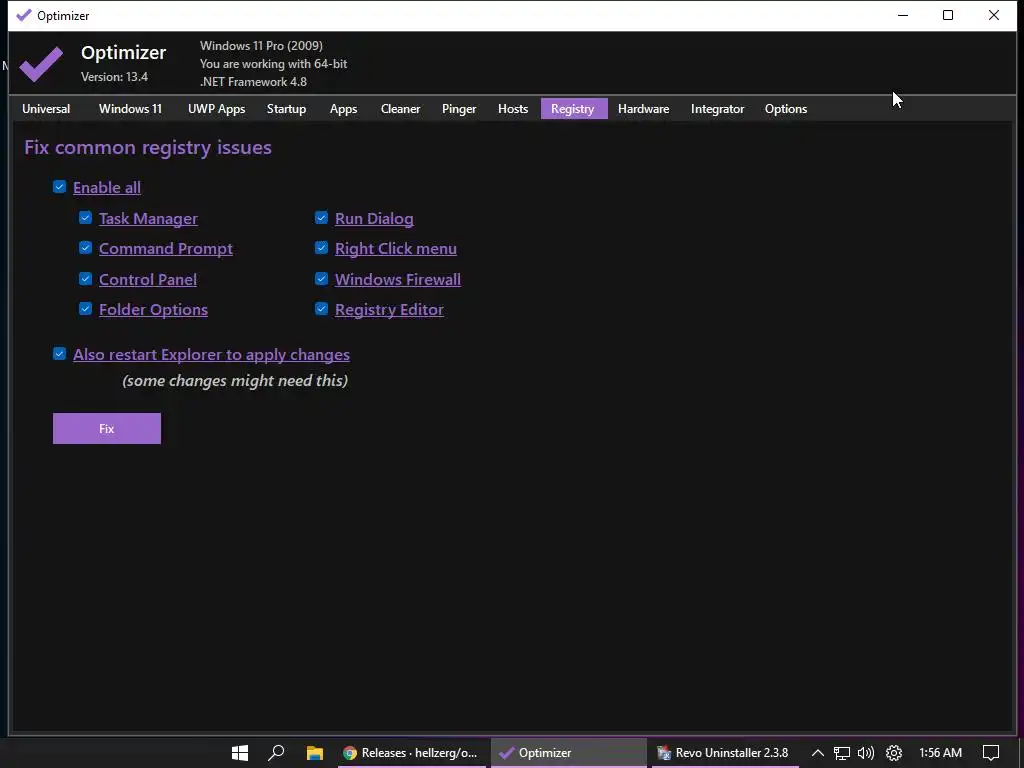Open the Windows 11 tab

(x=130, y=109)
